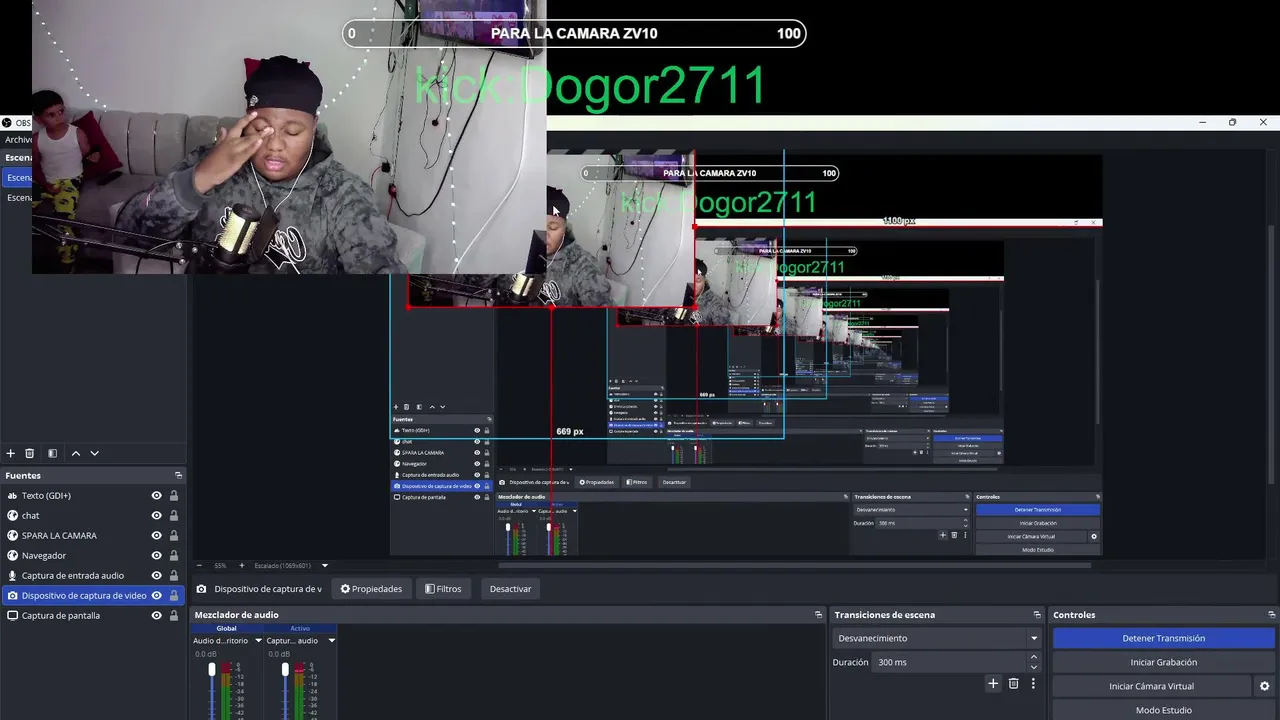Open the Captur... audio mixer options arrow

331,640
